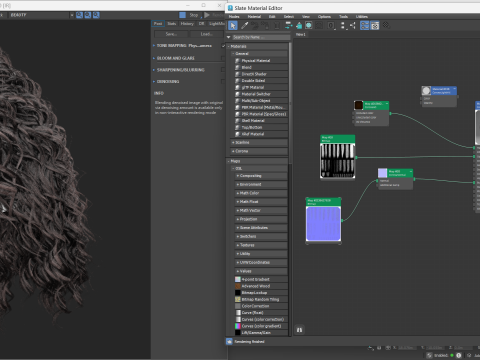Image resolution: width=480 pixels, height=360 pixels.
Task: Click the Save... button in Post tab
Action: pos(171,34)
